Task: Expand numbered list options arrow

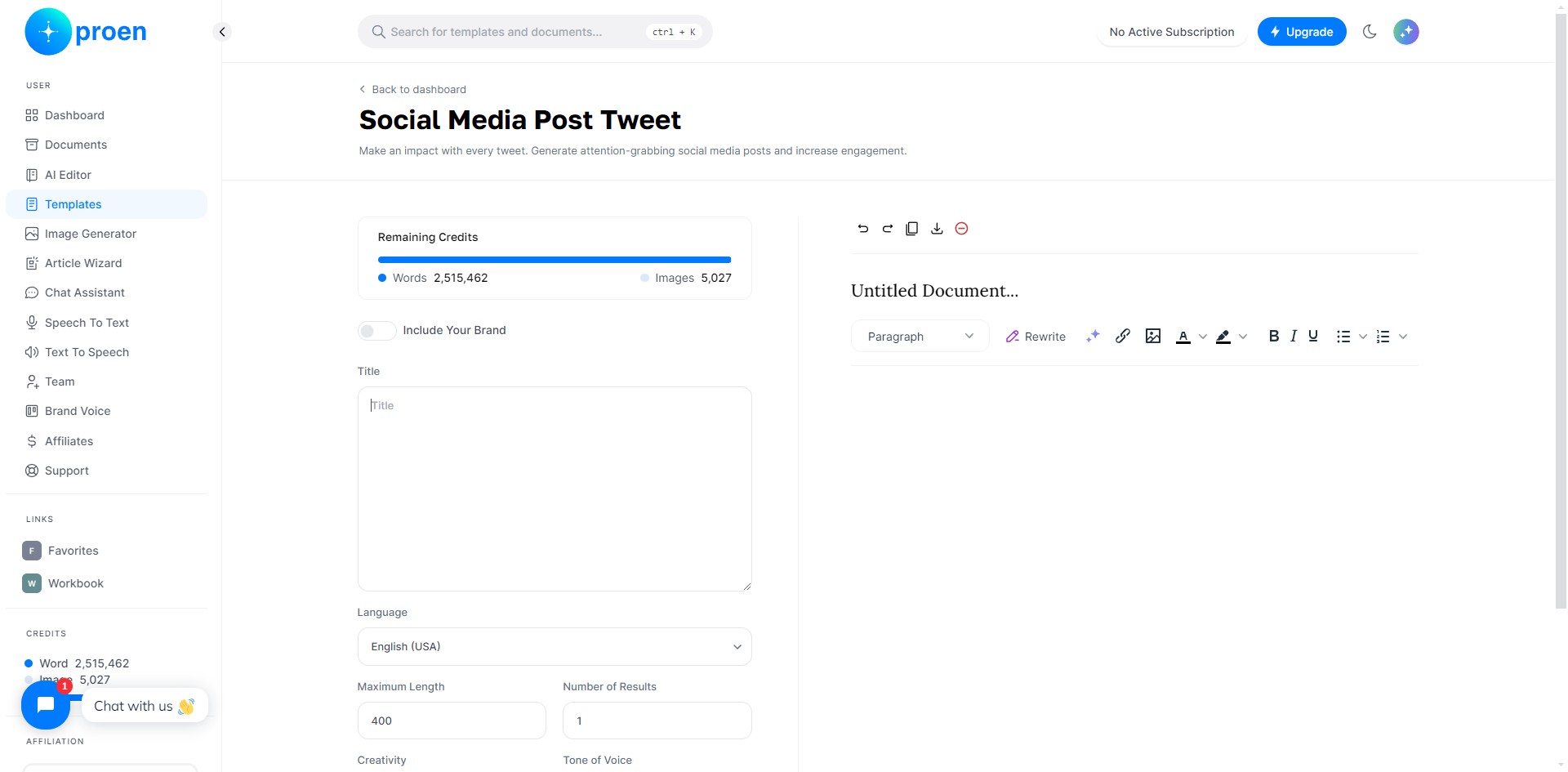Action: (1403, 337)
